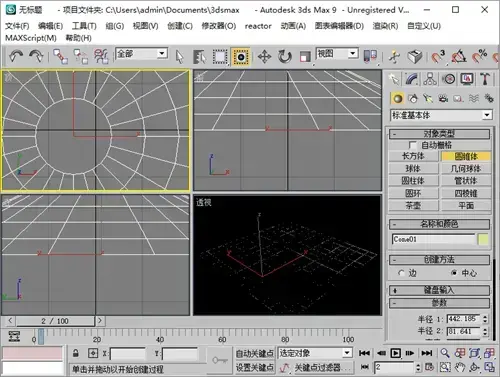Open 标准基本体 primitive type dropdown
500x377 pixels.
(441, 115)
